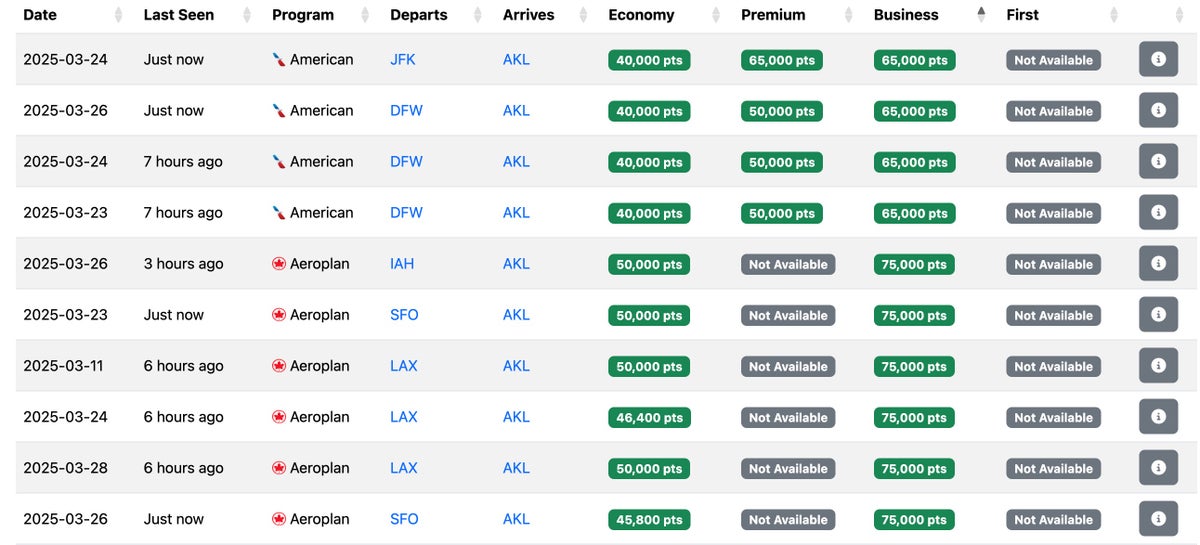Show info for Aeroplan SFO flight on 2025-03-23
The width and height of the screenshot is (1200, 545).
click(x=1158, y=314)
